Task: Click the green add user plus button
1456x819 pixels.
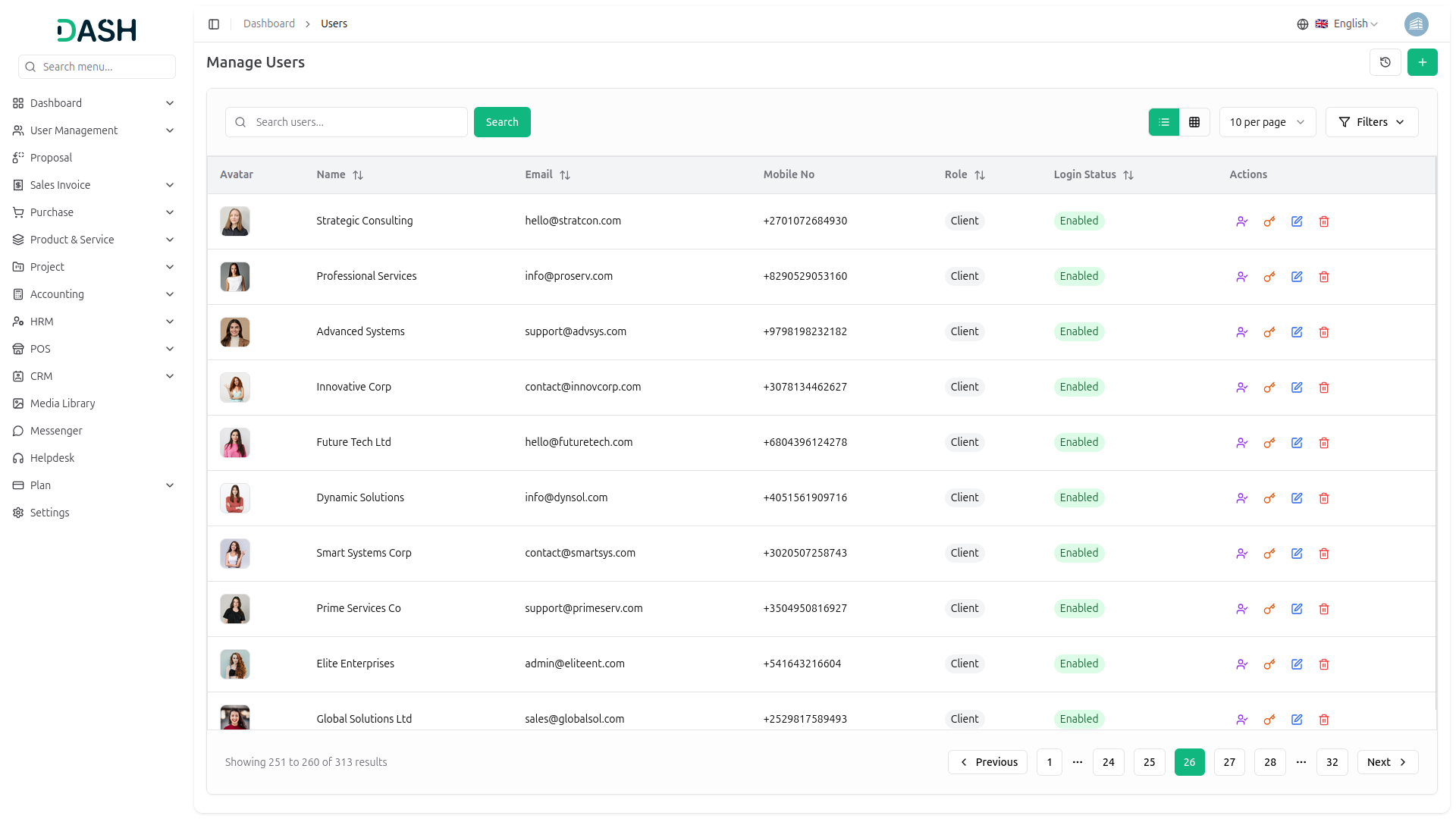Action: pos(1422,62)
